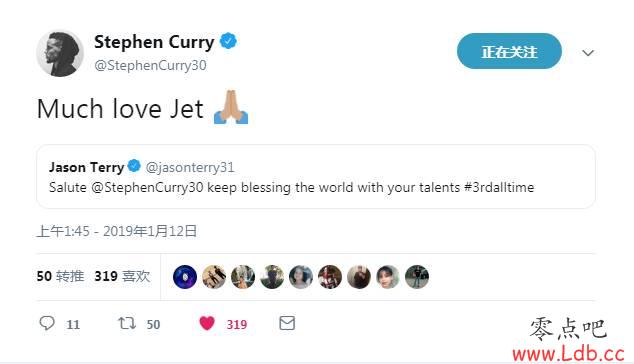Image resolution: width=634 pixels, height=364 pixels.
Task: Toggle the blue following (正在关注) button
Action: pos(509,51)
